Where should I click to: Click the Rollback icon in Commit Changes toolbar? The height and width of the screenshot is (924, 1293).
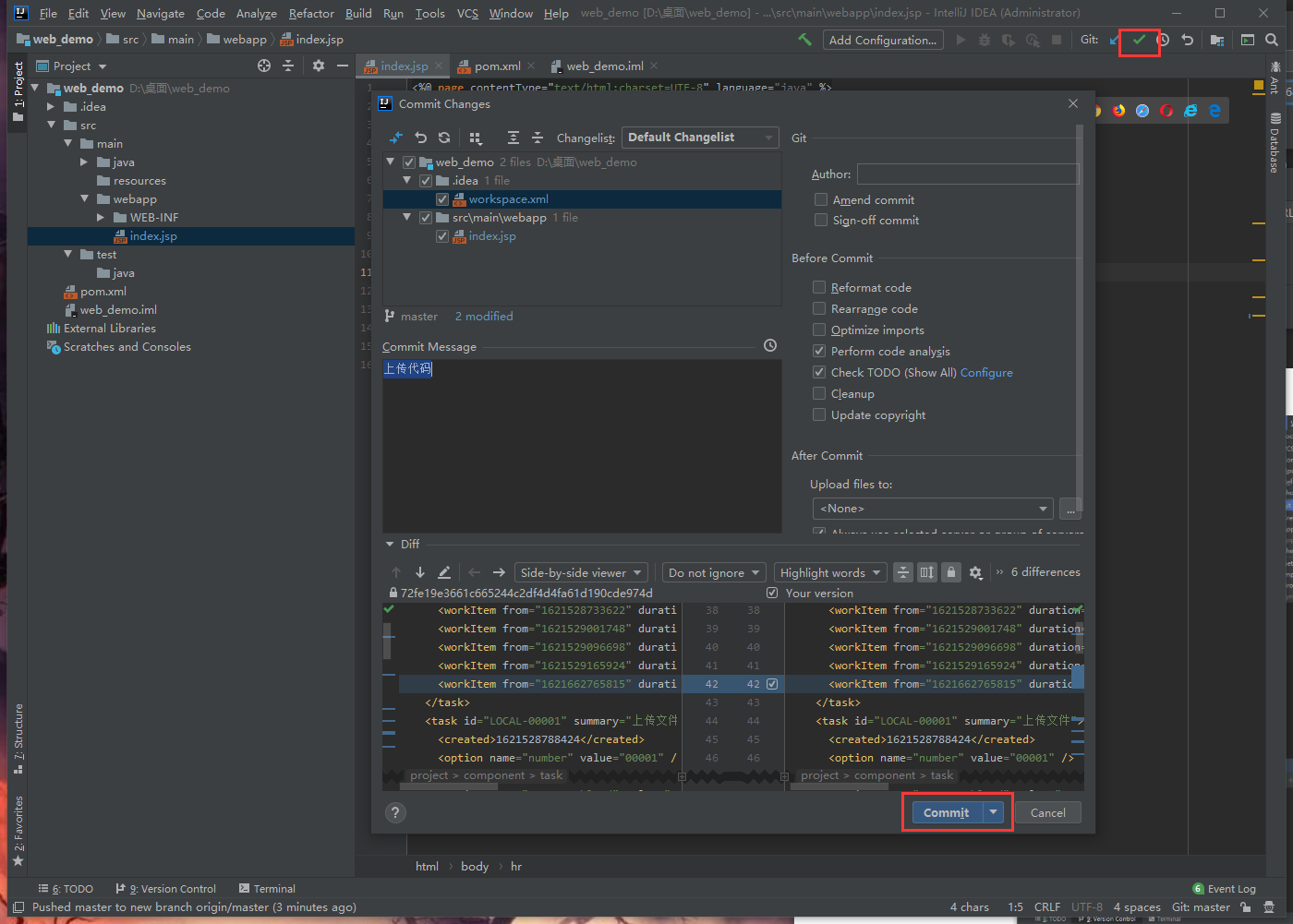tap(420, 138)
